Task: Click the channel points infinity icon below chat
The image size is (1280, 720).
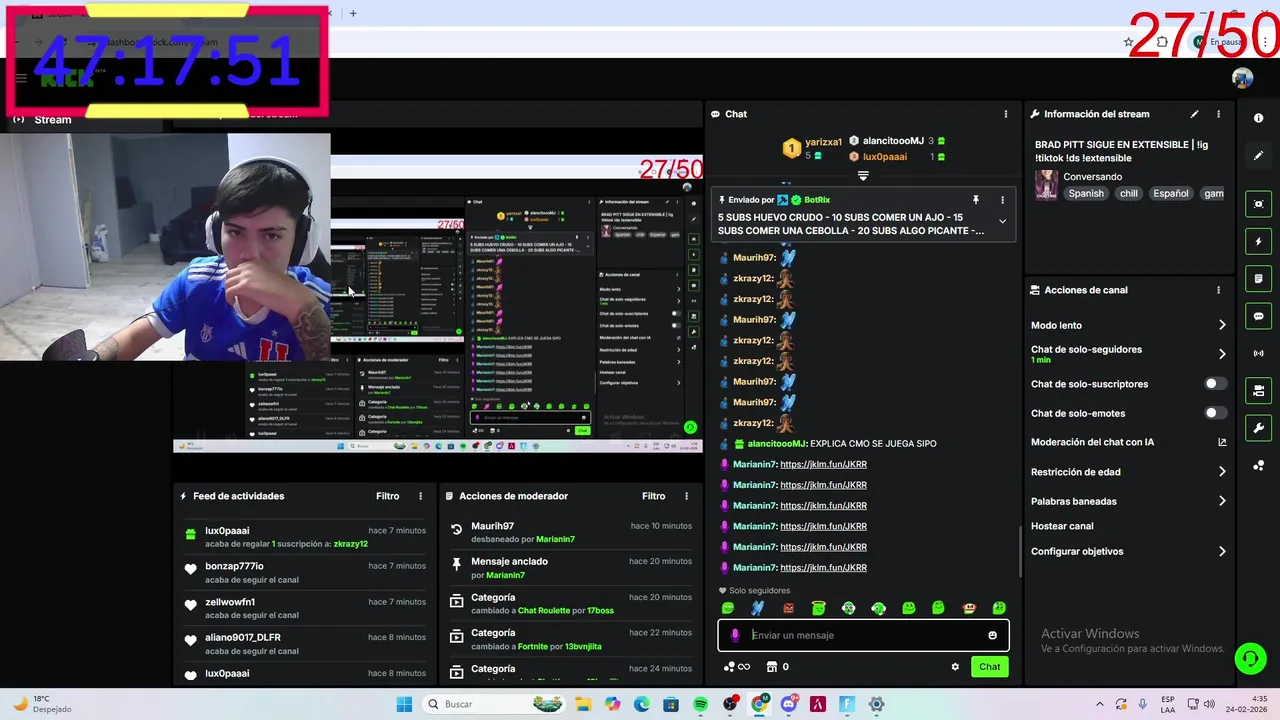Action: 737,667
